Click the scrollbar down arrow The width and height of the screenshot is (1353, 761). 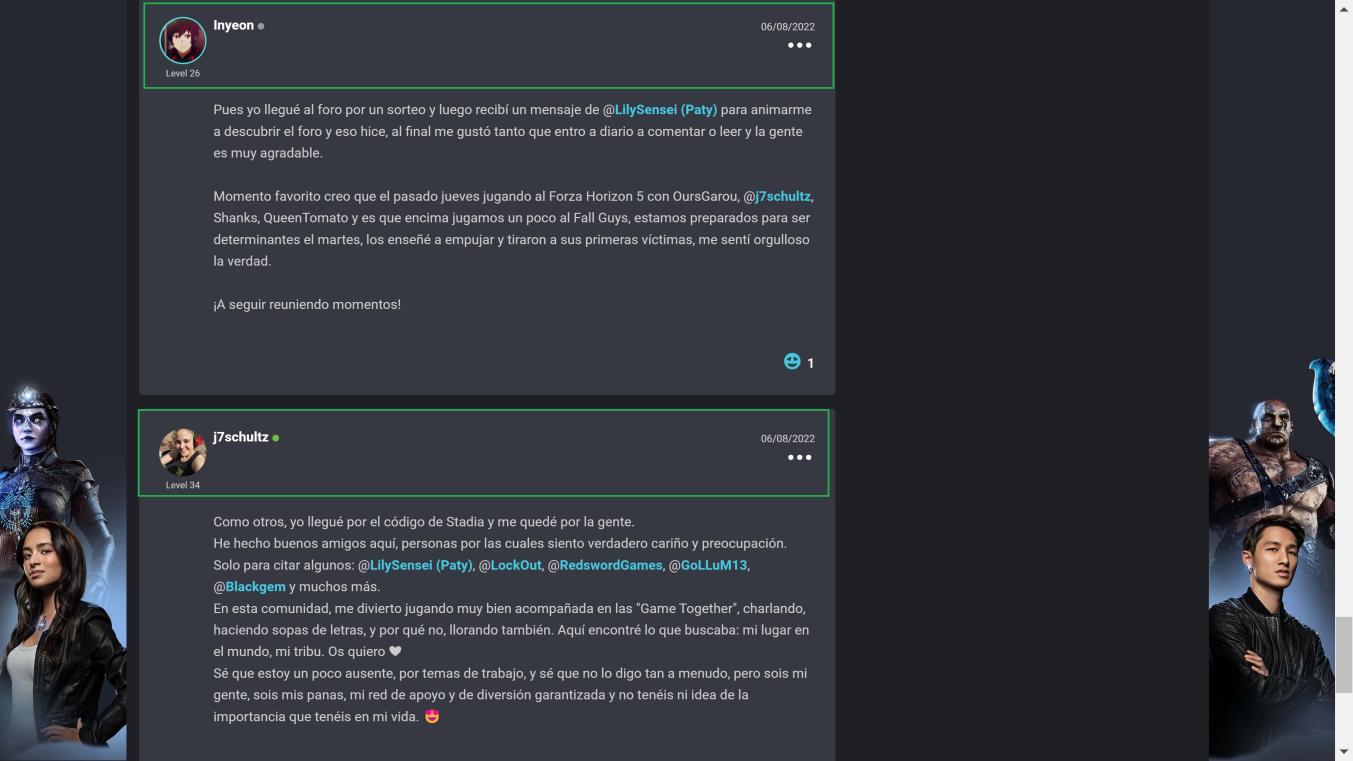tap(1344, 752)
